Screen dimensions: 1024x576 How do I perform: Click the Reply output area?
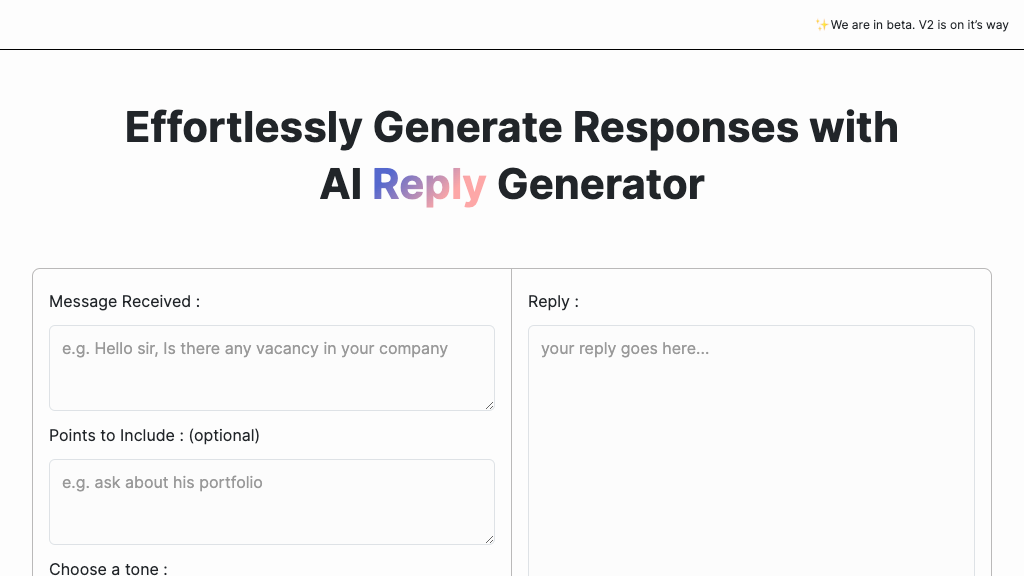coord(750,440)
